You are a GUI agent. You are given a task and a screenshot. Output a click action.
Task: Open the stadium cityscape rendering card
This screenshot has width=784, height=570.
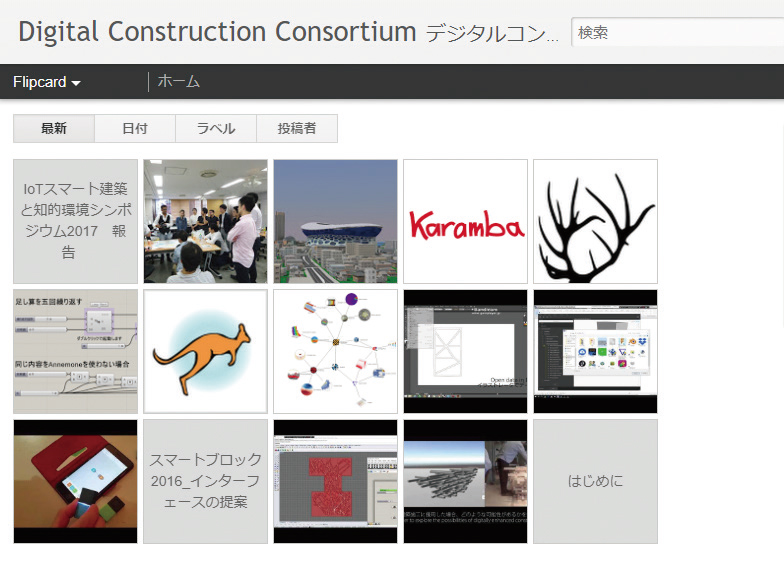tap(336, 222)
